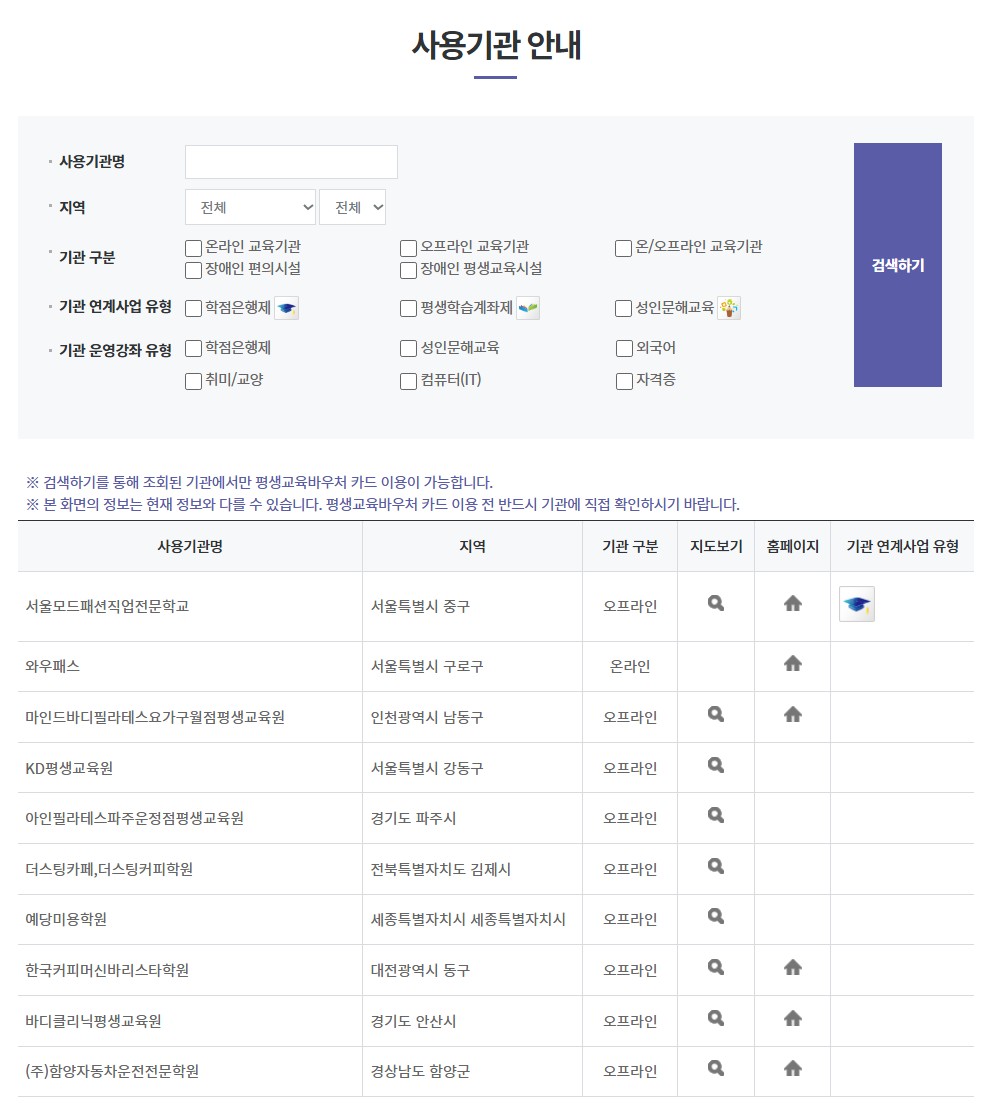Open the first 전체 region dropdown
Viewport: 992px width, 1107px height.
tap(250, 207)
